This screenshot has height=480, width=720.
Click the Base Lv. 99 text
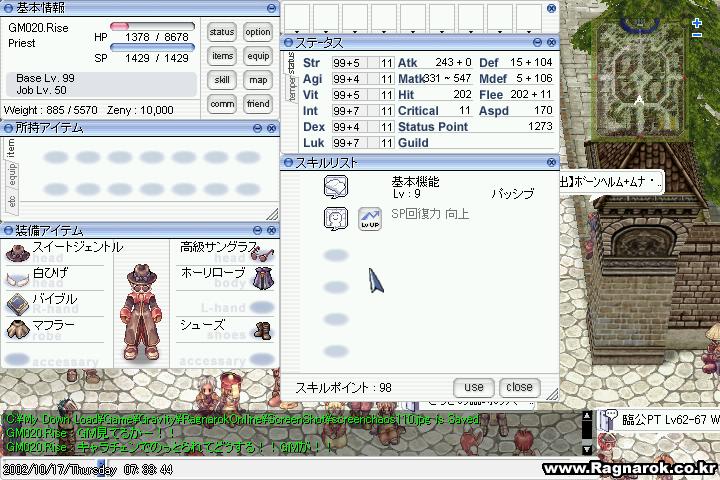pyautogui.click(x=45, y=78)
